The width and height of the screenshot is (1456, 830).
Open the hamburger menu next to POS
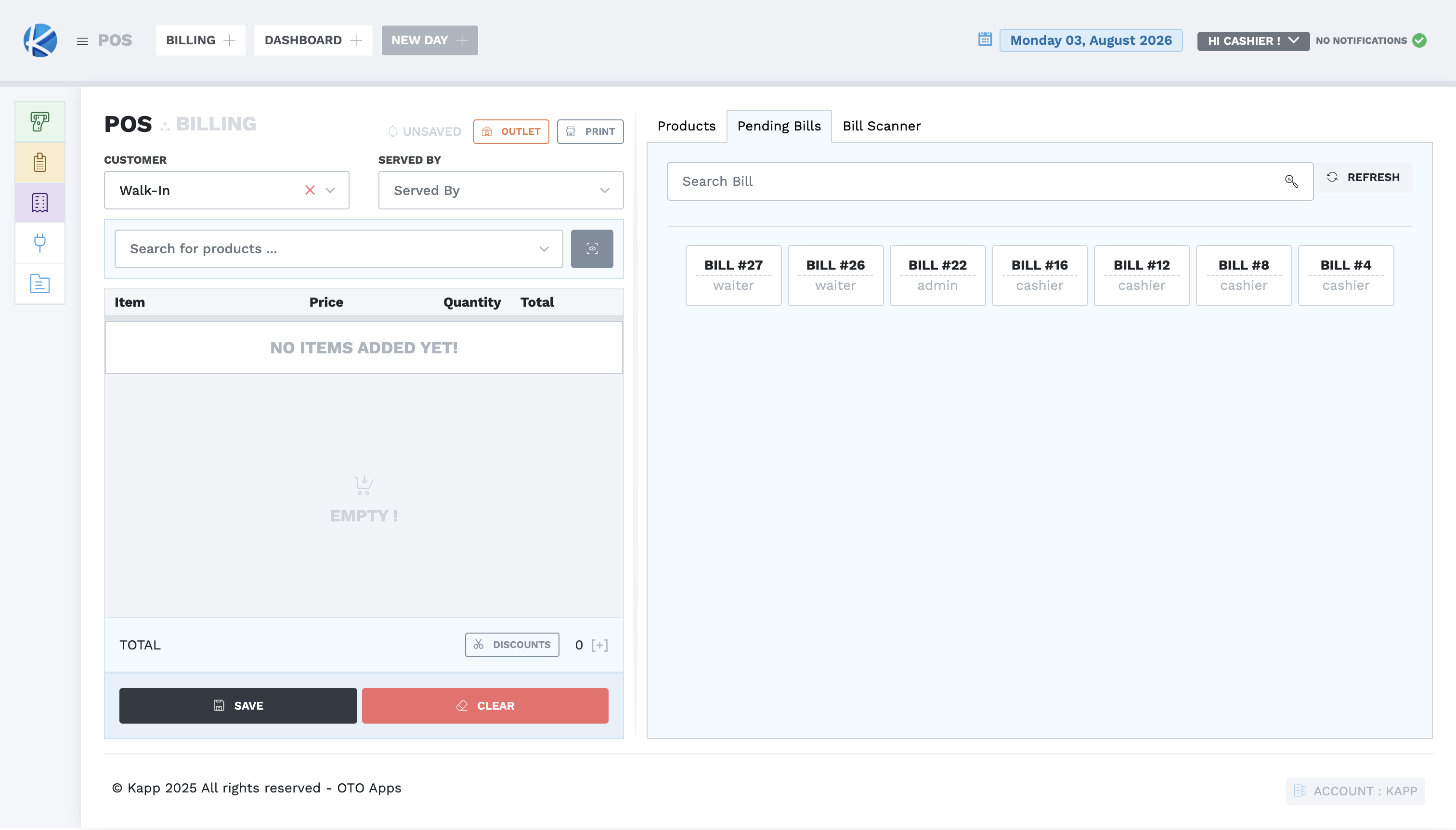pyautogui.click(x=82, y=41)
